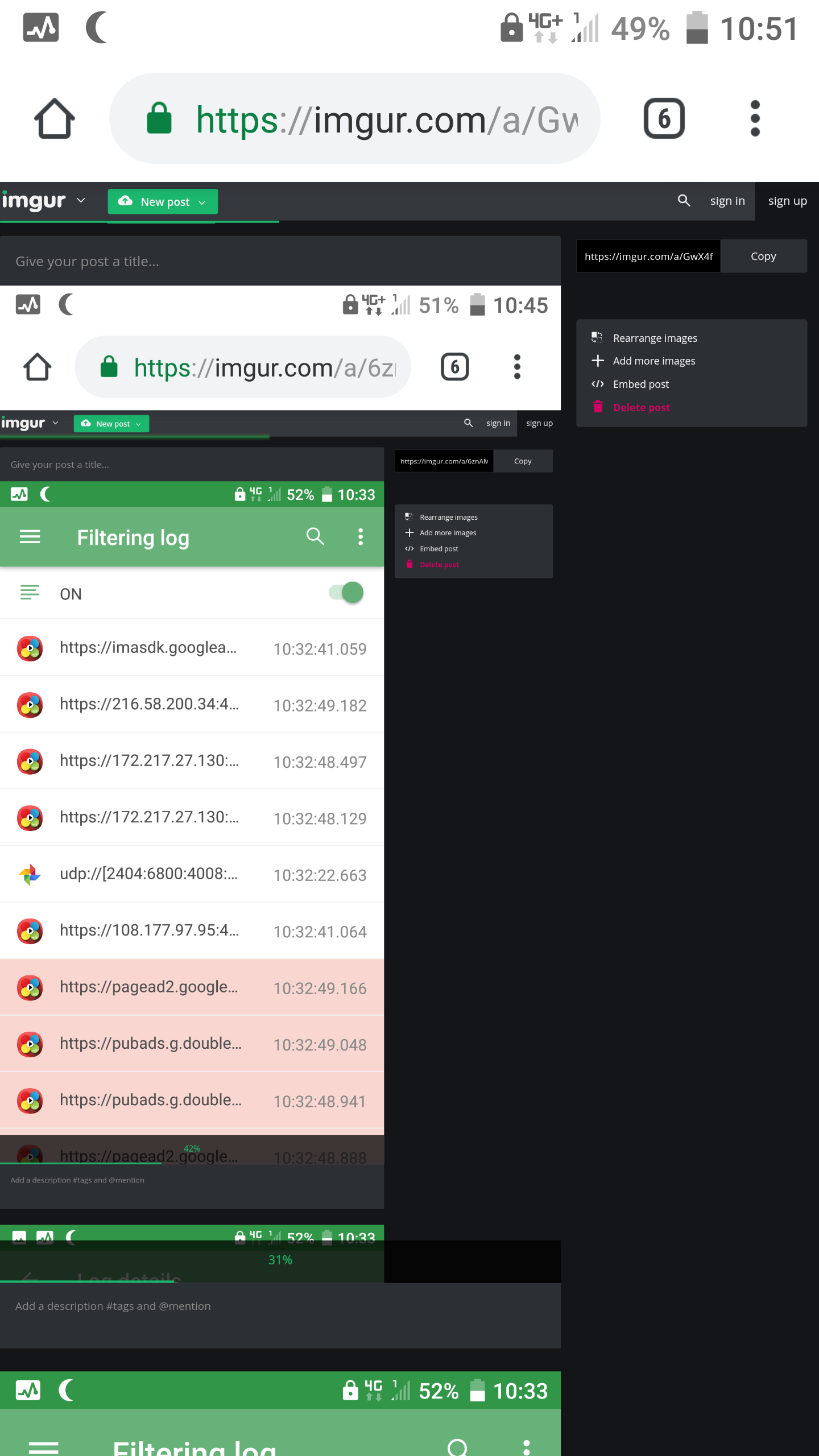Click the post title input field

click(280, 261)
